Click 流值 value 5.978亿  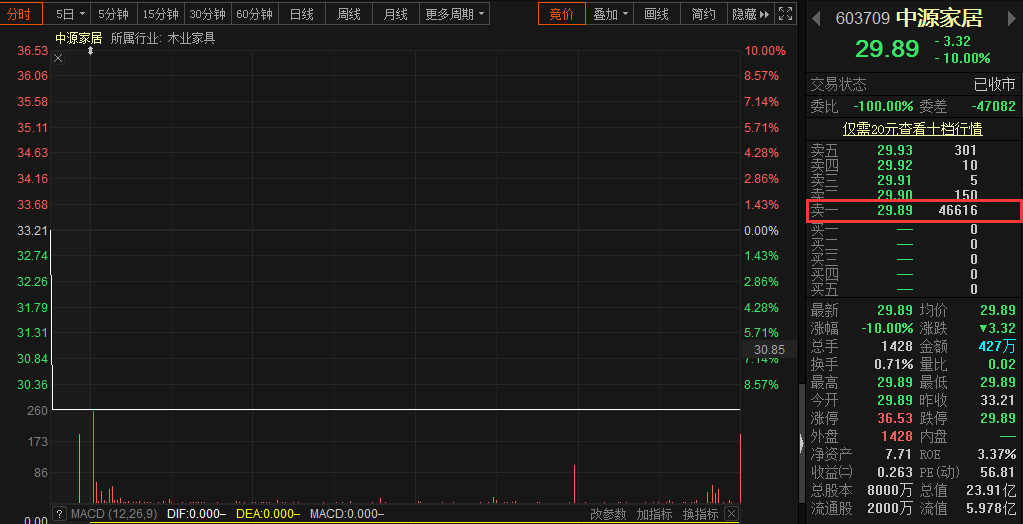coord(991,508)
